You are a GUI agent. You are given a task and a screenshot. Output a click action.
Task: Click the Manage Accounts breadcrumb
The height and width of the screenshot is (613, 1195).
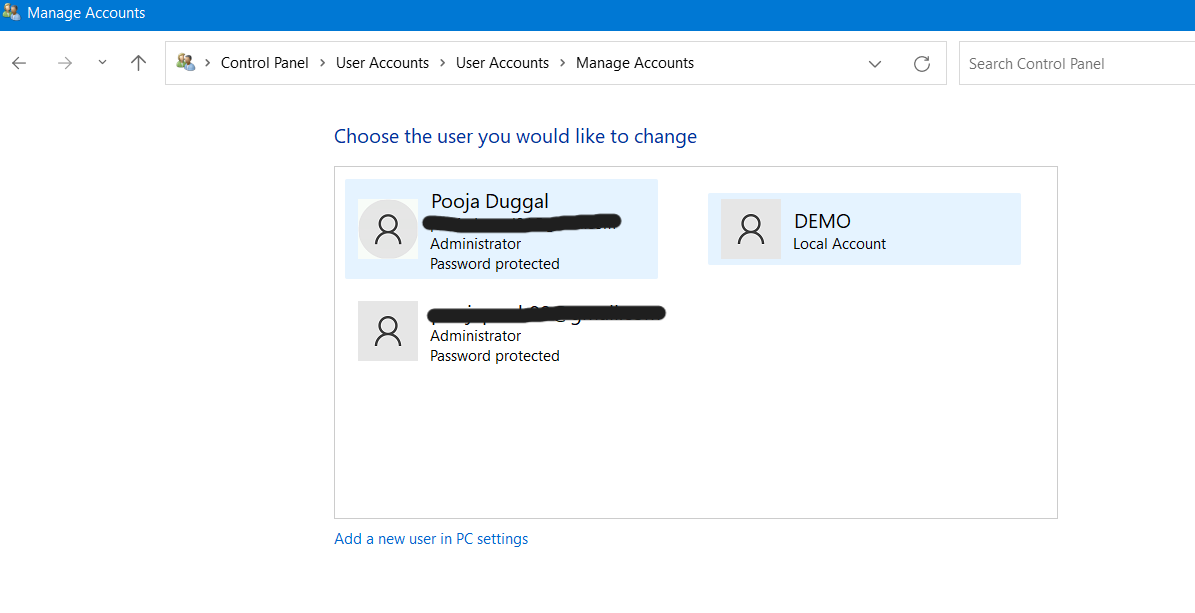[x=635, y=63]
